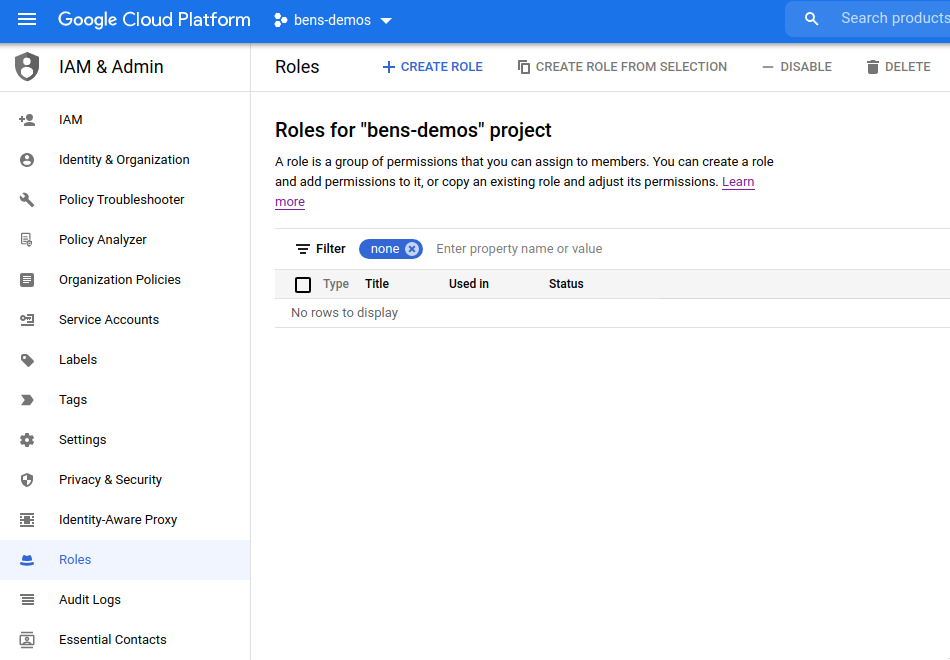Sort by the Status column header
The height and width of the screenshot is (660, 950).
click(x=566, y=284)
